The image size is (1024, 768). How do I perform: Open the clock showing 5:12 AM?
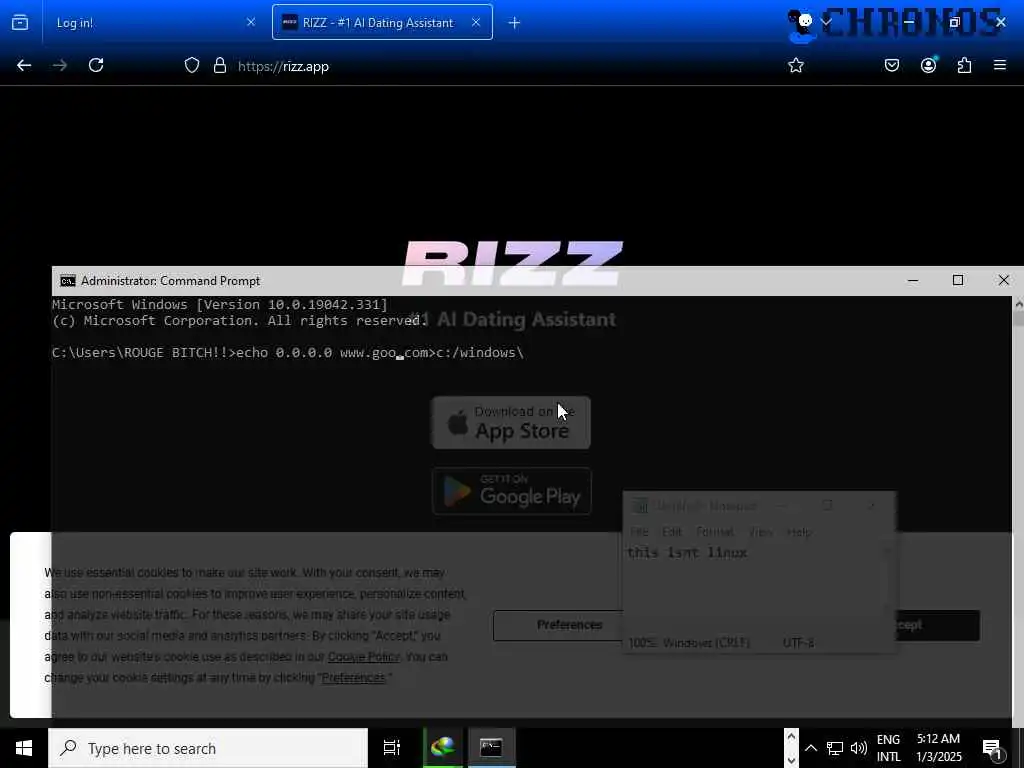pyautogui.click(x=938, y=748)
